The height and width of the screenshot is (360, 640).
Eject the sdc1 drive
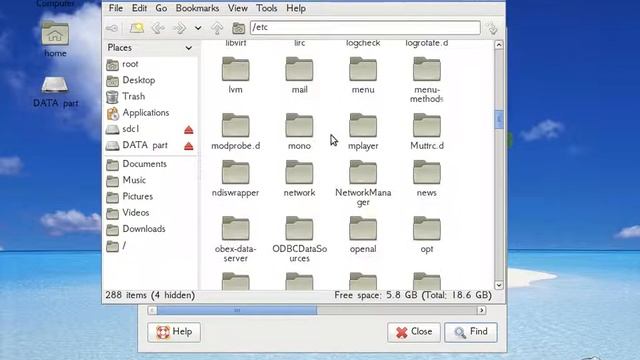188,130
